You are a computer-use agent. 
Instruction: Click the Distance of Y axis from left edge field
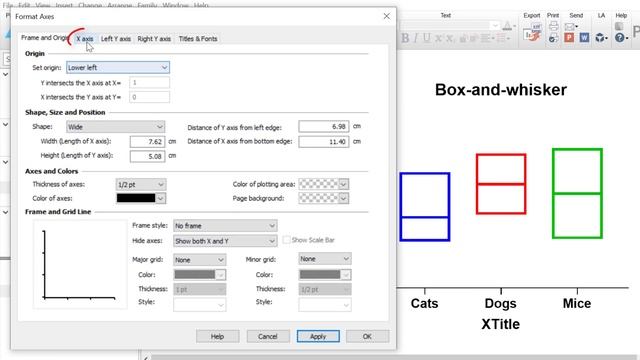click(x=324, y=127)
